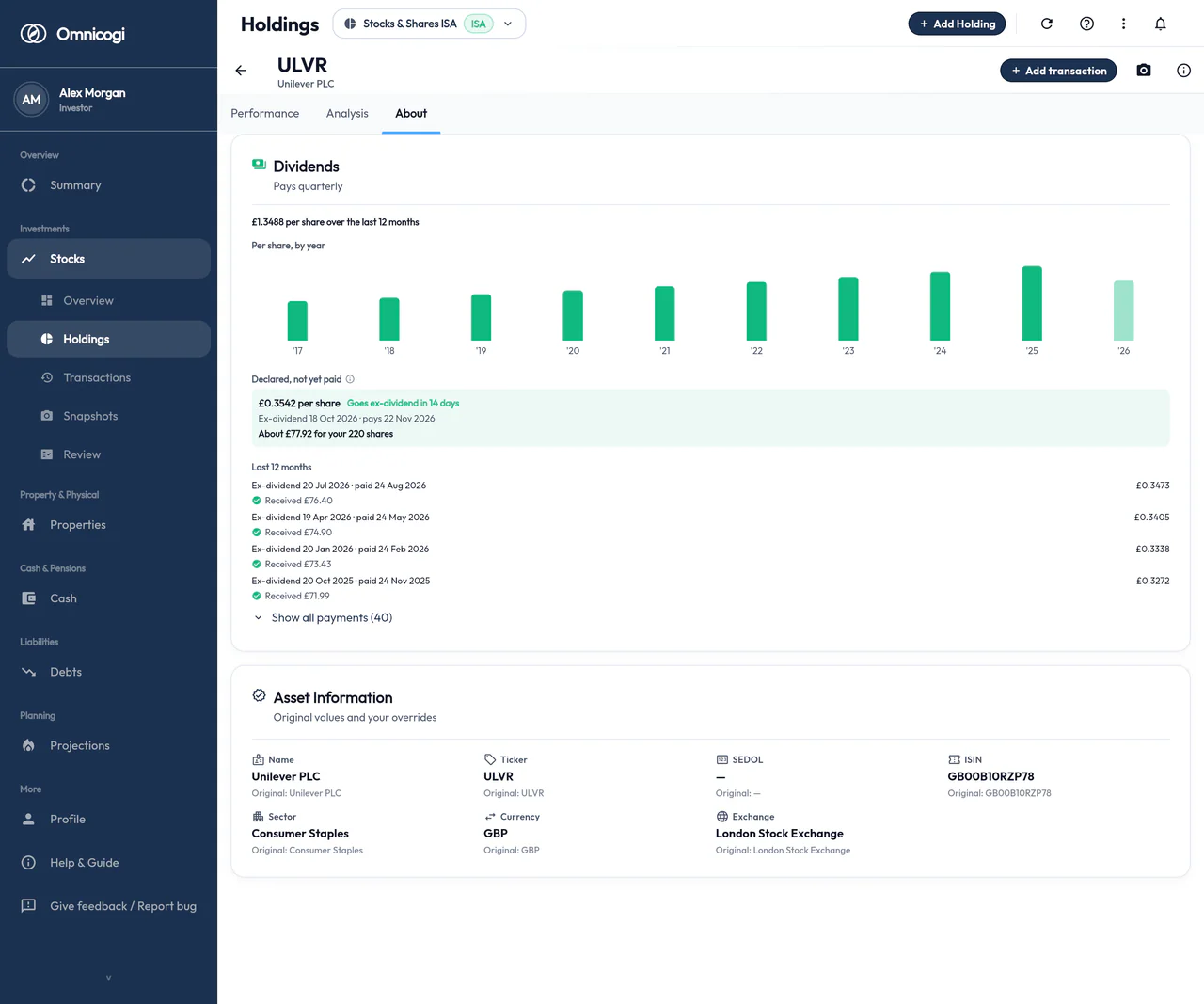The width and height of the screenshot is (1204, 1004).
Task: Switch to the Performance tab
Action: (x=265, y=113)
